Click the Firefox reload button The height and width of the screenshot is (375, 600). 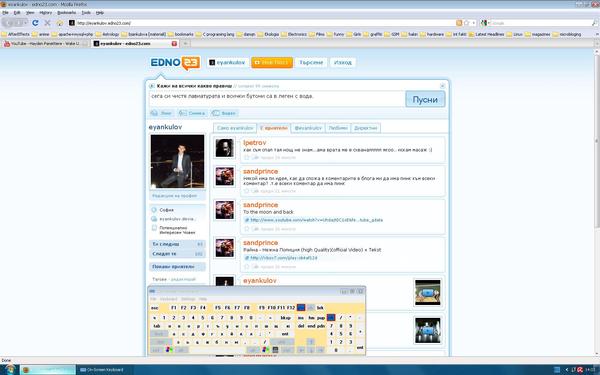point(35,23)
